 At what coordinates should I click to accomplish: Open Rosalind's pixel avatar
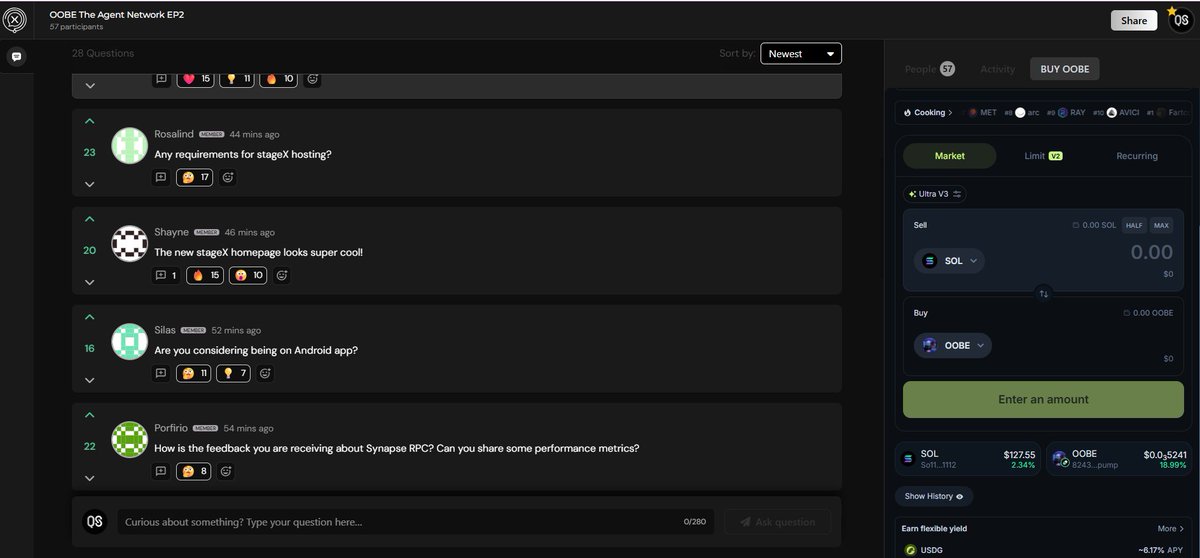click(130, 146)
